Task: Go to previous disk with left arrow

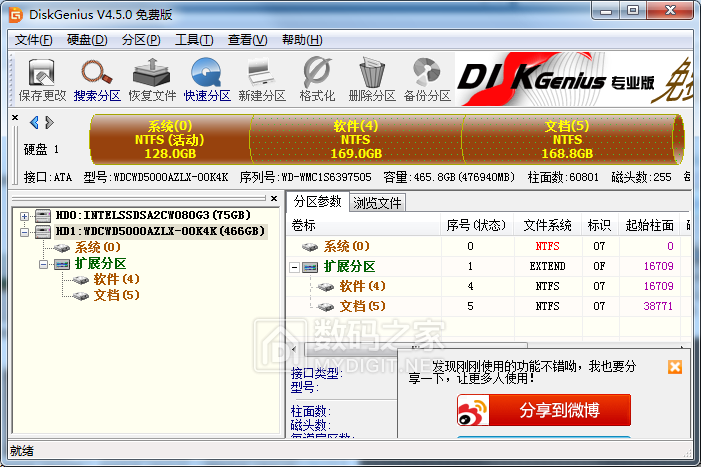Action: click(x=34, y=123)
